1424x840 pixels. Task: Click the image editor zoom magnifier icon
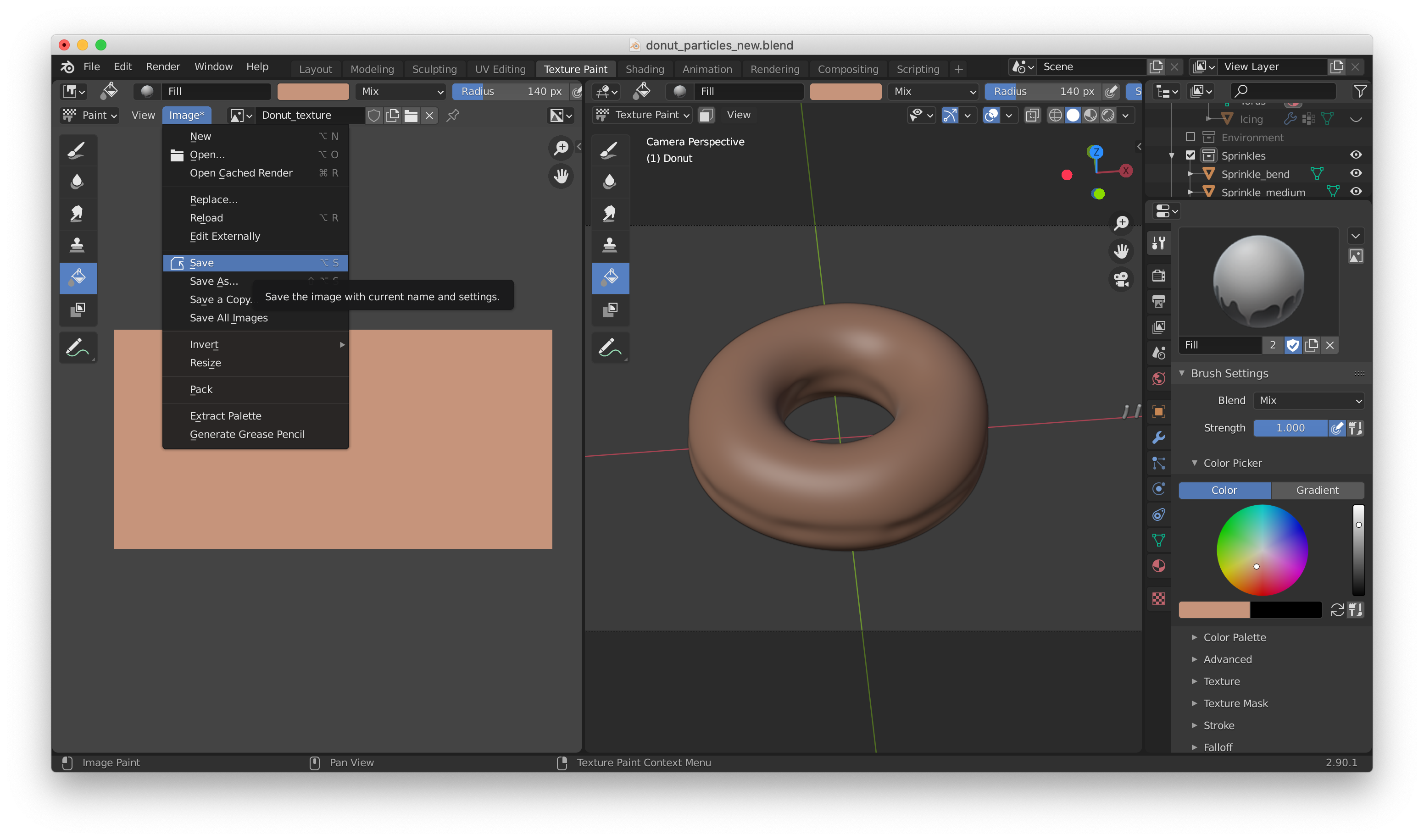561,148
